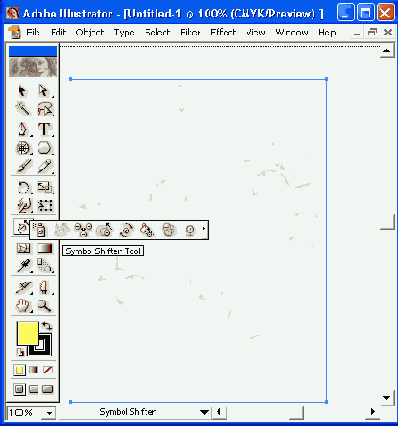Choose the Eyedropper tool
This screenshot has height=426, width=398.
[23, 266]
